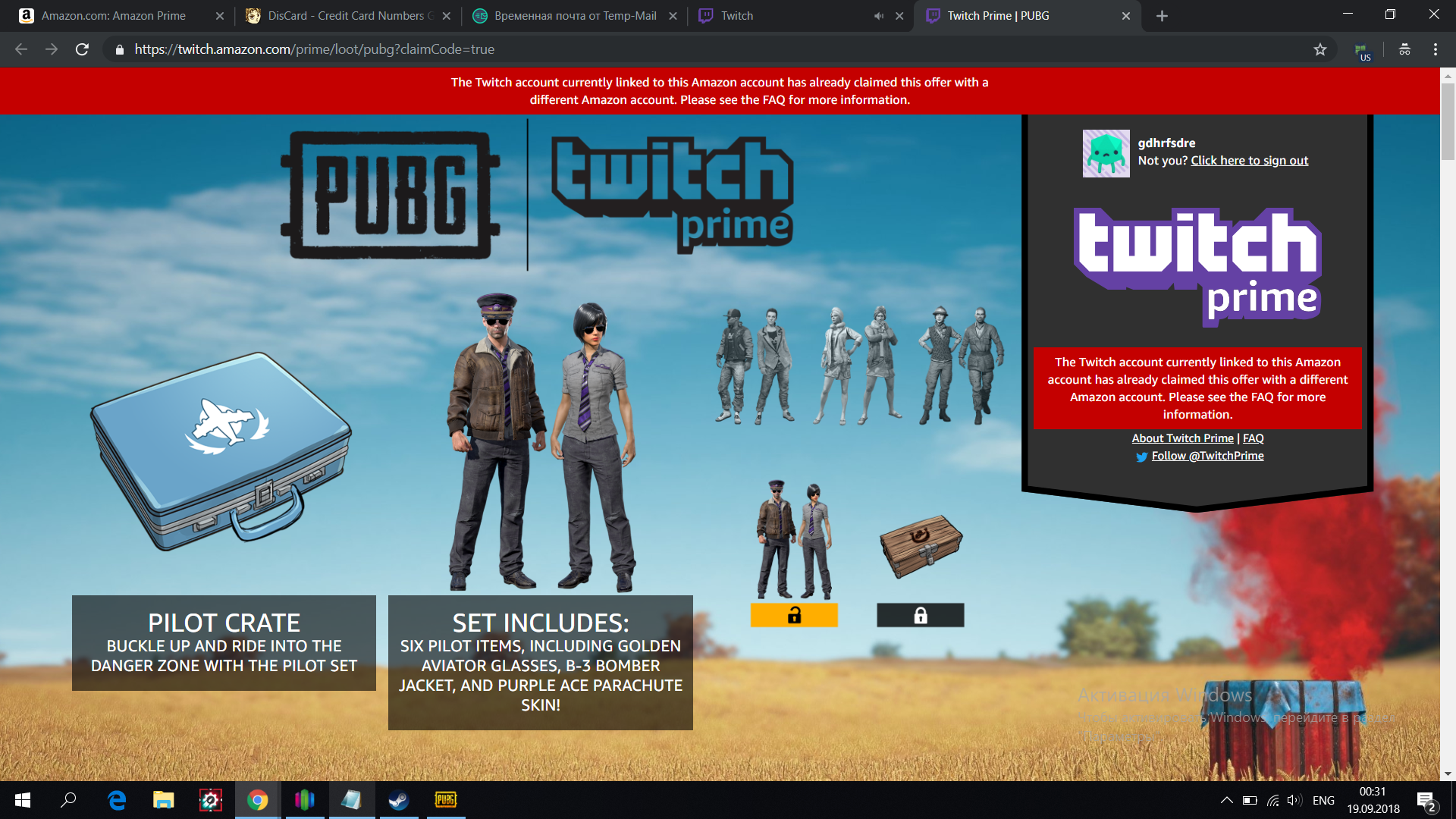Click the Twitter bird icon
Screen dimensions: 1456x819
(1141, 457)
